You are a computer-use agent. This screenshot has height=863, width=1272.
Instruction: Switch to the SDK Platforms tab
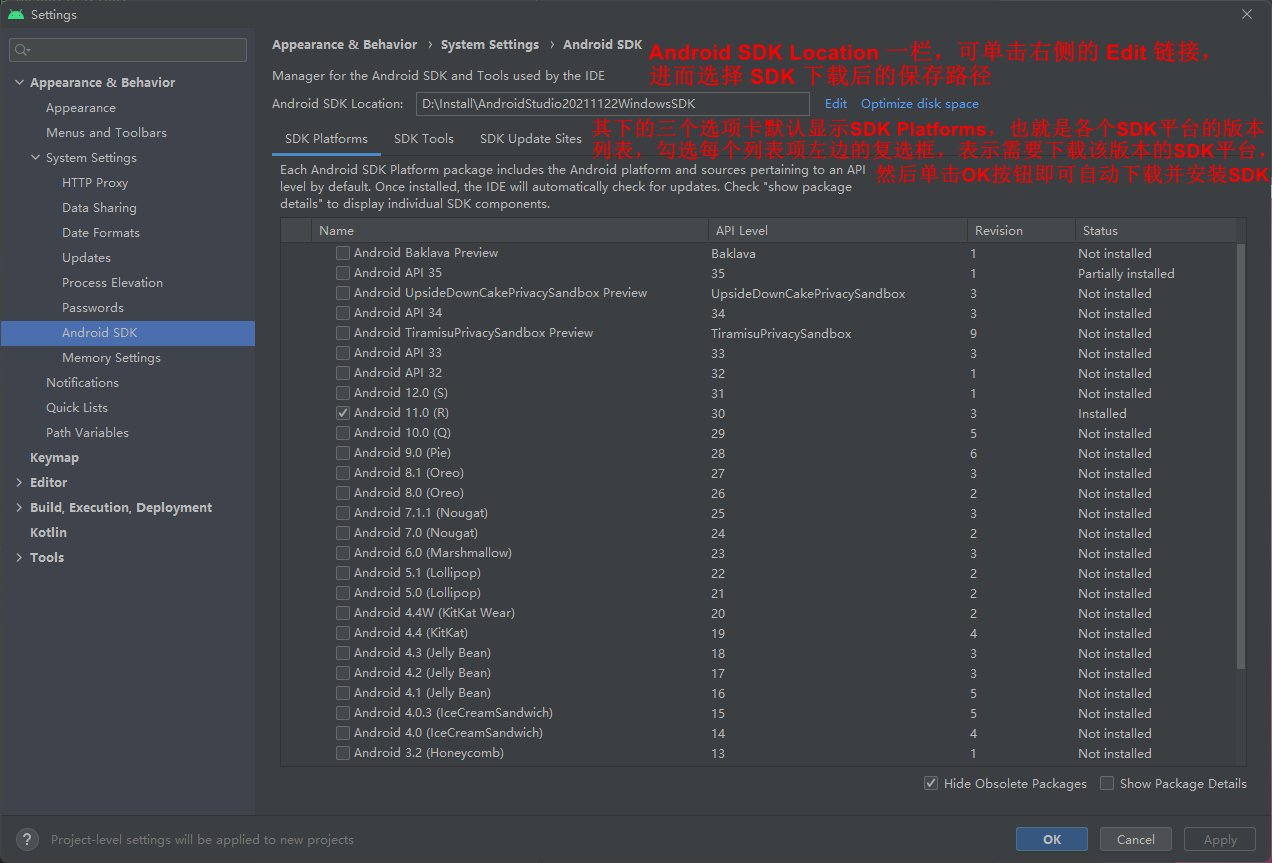click(326, 139)
